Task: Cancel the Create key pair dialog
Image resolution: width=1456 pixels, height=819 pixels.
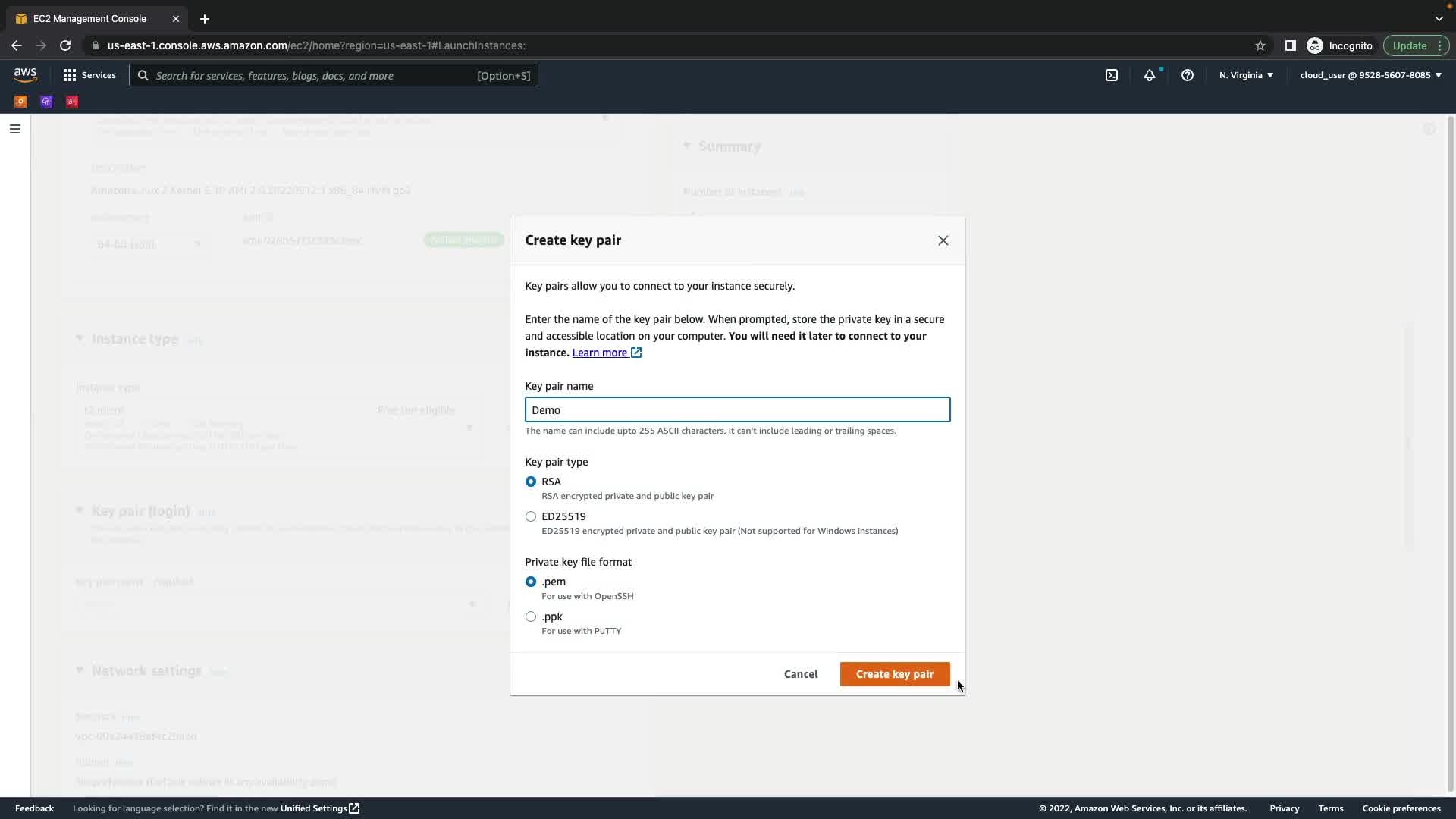Action: (801, 674)
